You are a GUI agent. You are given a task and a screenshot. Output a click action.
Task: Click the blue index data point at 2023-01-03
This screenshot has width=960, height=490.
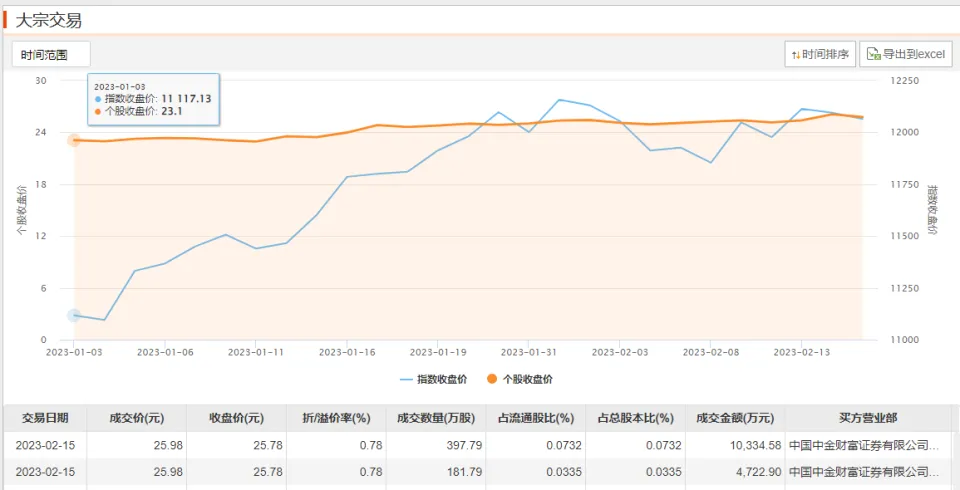coord(74,315)
